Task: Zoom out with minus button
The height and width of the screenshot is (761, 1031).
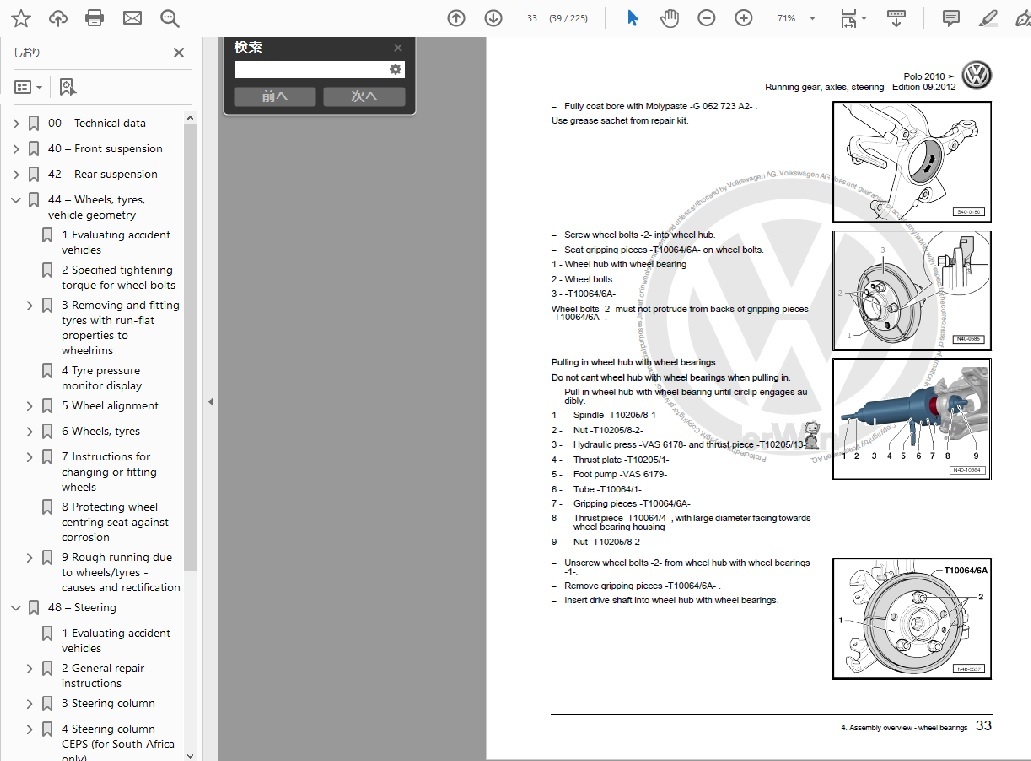Action: point(706,18)
